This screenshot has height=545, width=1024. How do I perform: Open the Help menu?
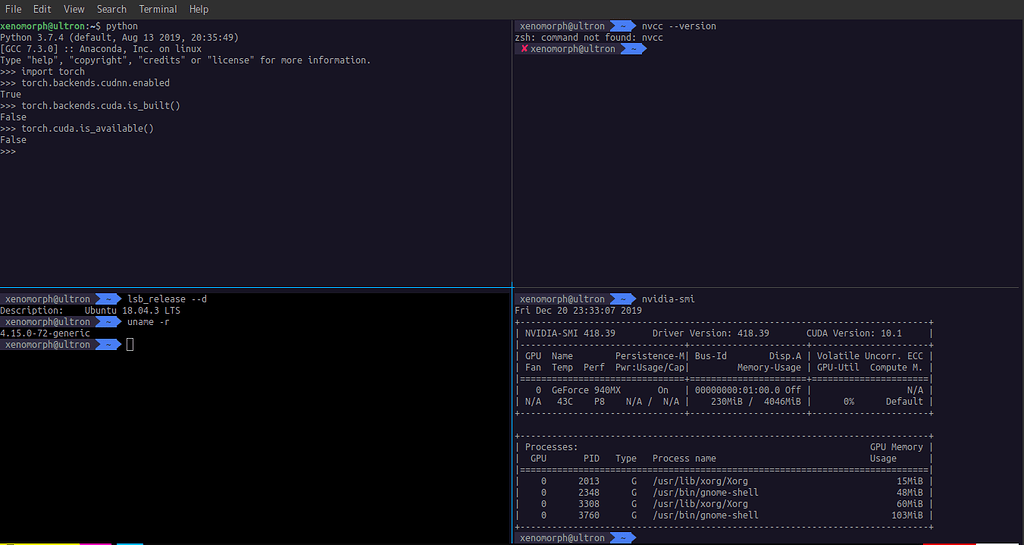[x=199, y=9]
